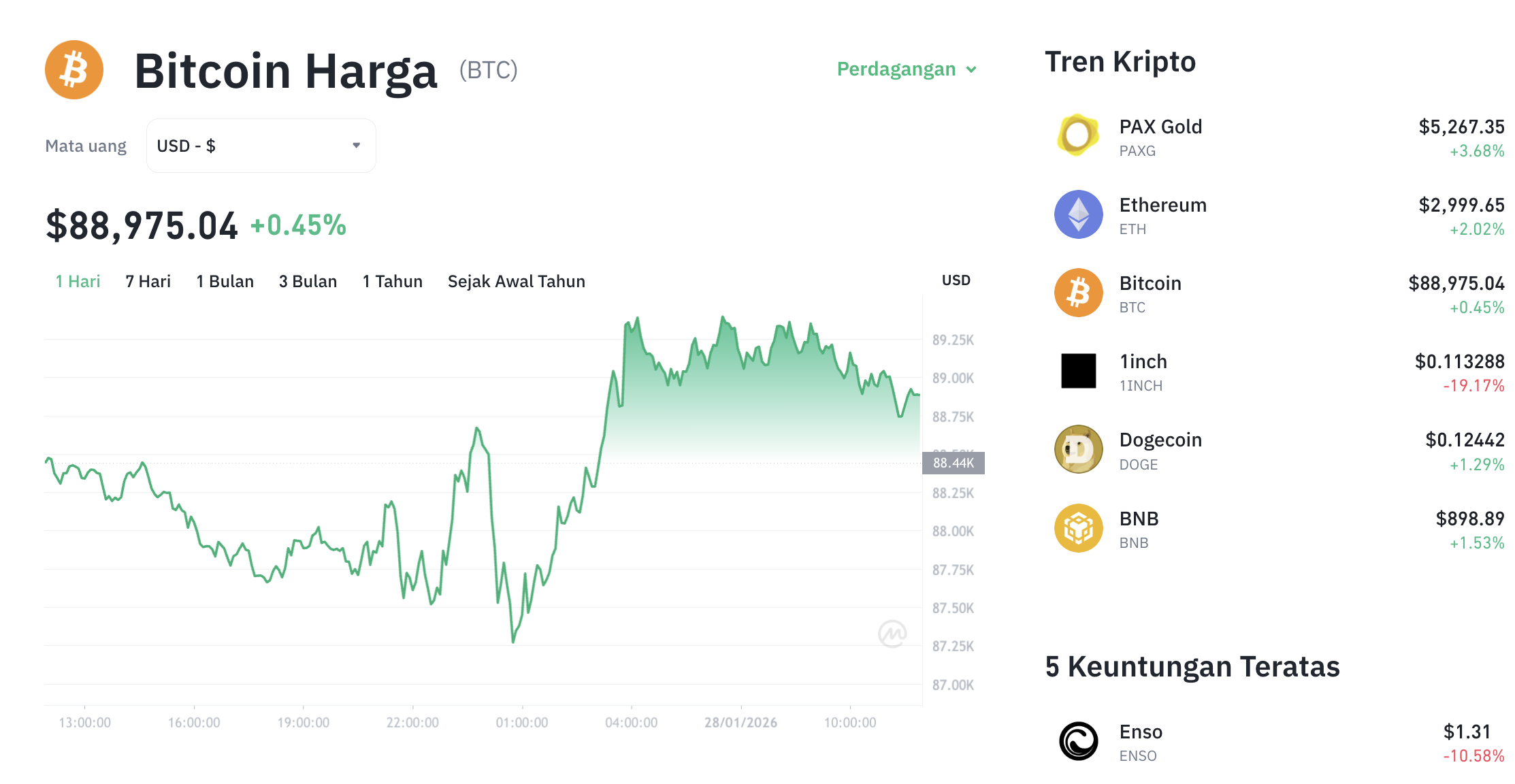Expand the Perdagangan menu
Image resolution: width=1515 pixels, height=784 pixels.
(x=905, y=69)
